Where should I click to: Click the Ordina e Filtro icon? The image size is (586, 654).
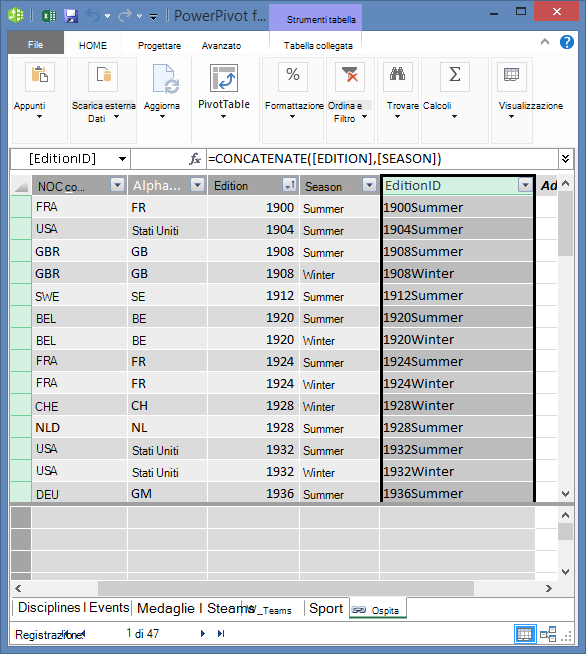coord(350,77)
